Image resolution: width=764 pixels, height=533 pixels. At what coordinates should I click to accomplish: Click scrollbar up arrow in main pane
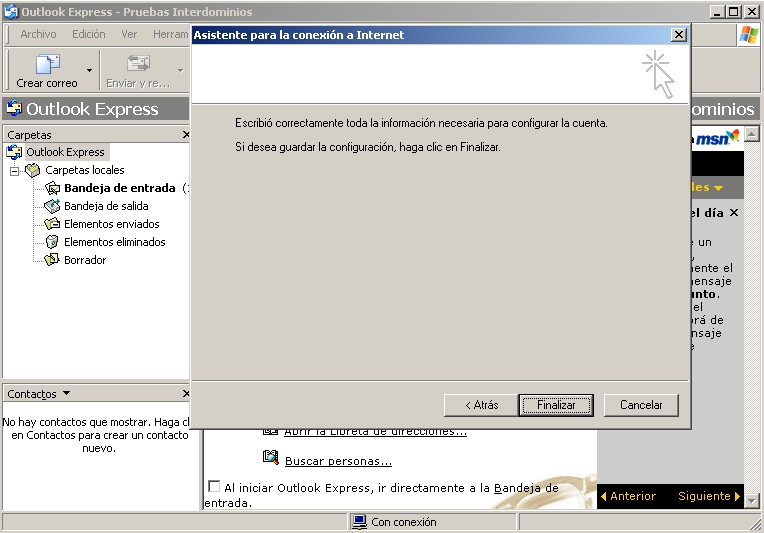(752, 134)
